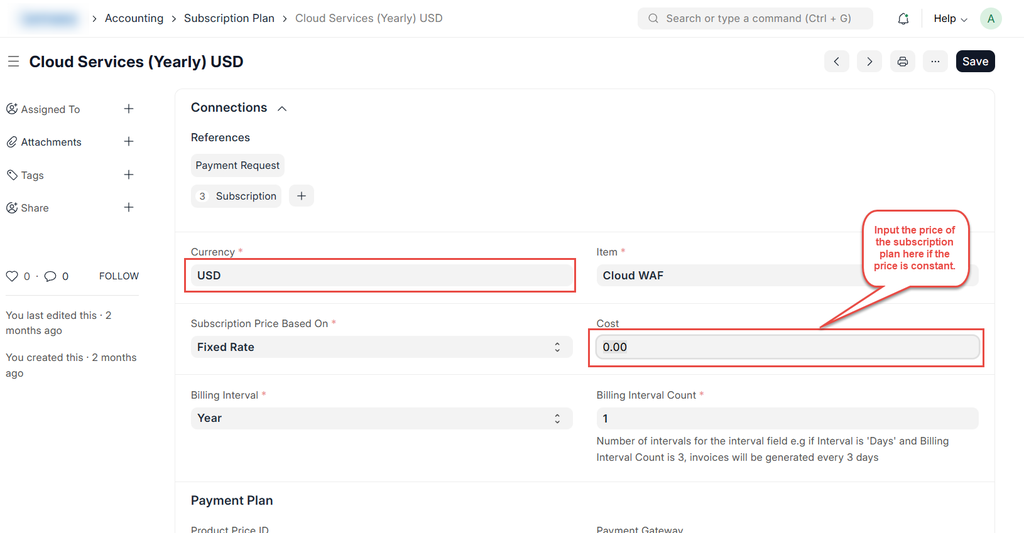The image size is (1024, 533).
Task: Navigate to Accounting breadcrumb
Action: [x=134, y=19]
